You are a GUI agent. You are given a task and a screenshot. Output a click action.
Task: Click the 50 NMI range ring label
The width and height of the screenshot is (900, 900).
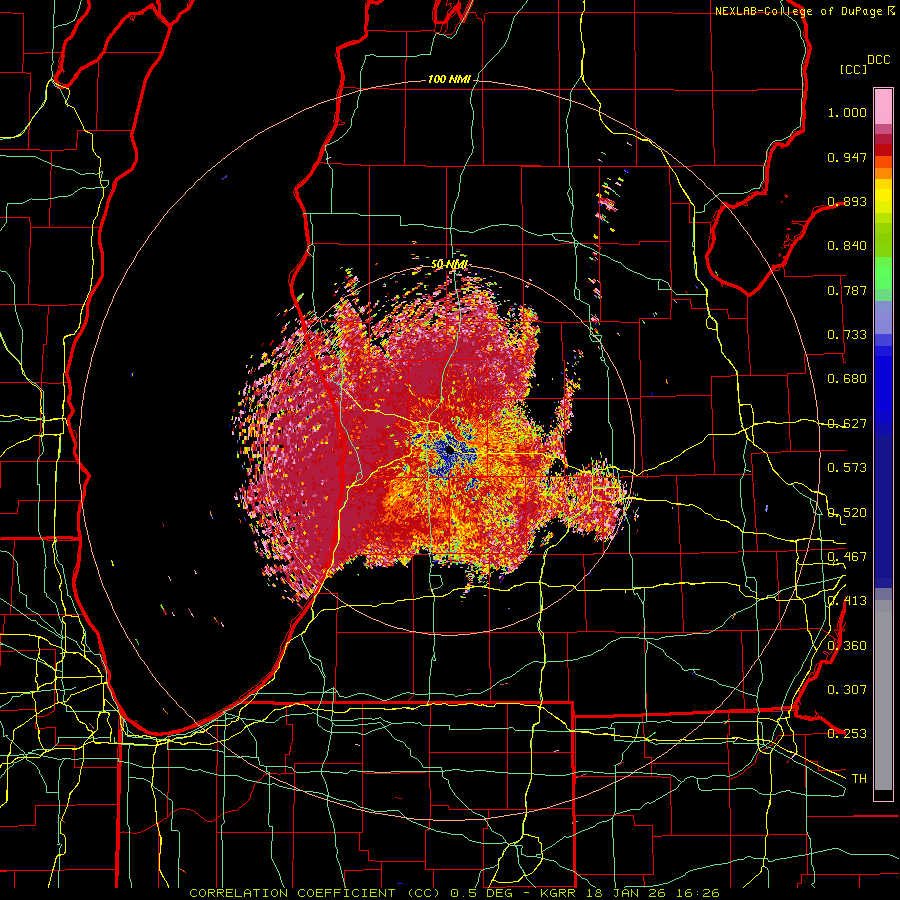point(449,265)
